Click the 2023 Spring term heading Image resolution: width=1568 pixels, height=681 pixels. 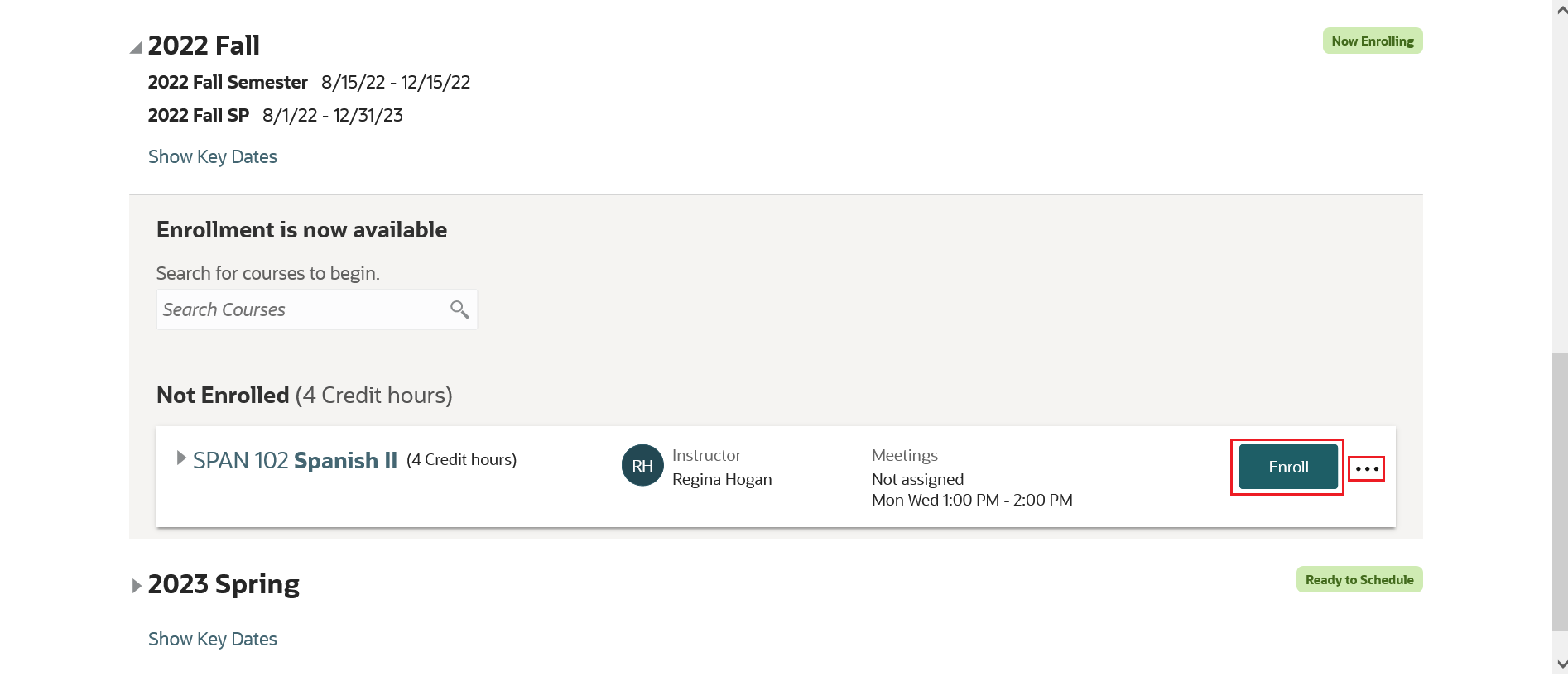click(x=224, y=585)
